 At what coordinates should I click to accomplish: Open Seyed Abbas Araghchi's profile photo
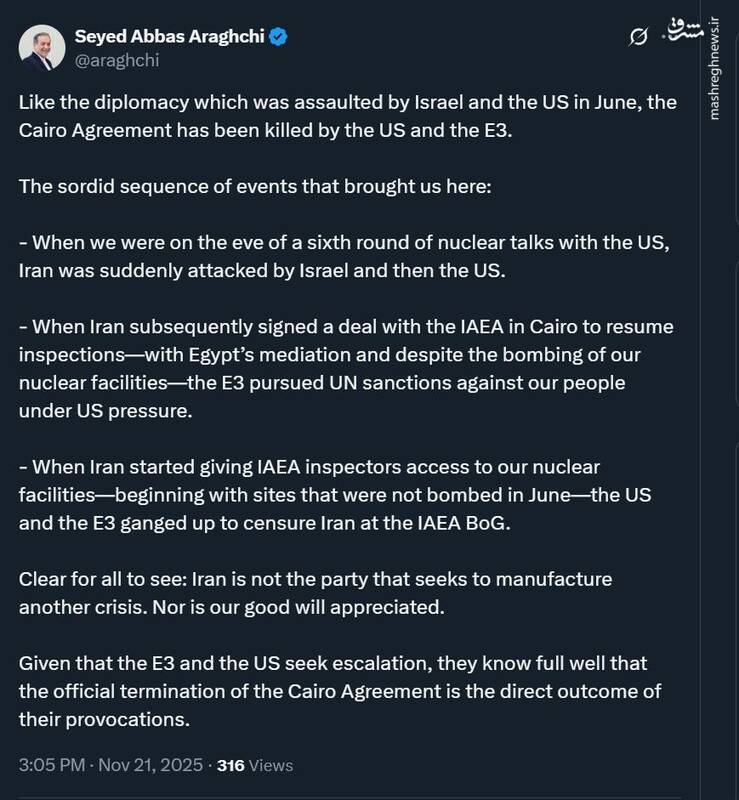(42, 47)
